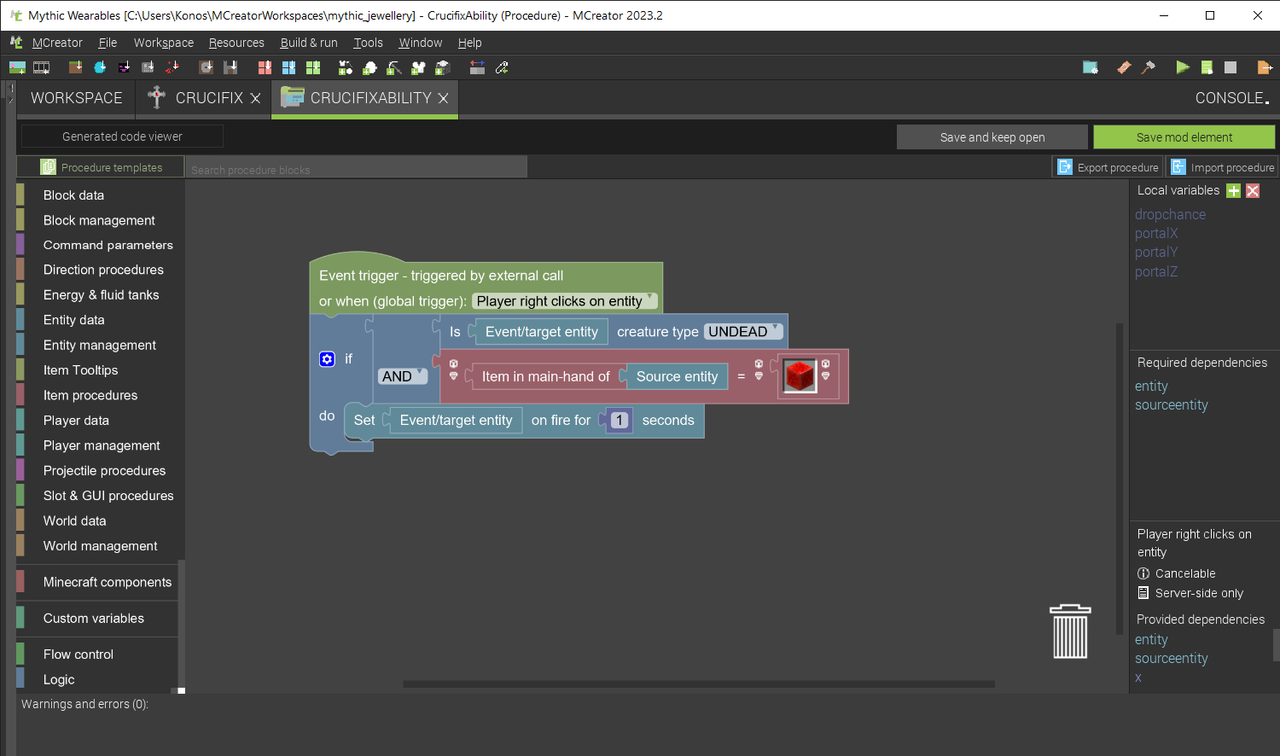Click the orange eraser clean-build icon

click(x=1124, y=67)
